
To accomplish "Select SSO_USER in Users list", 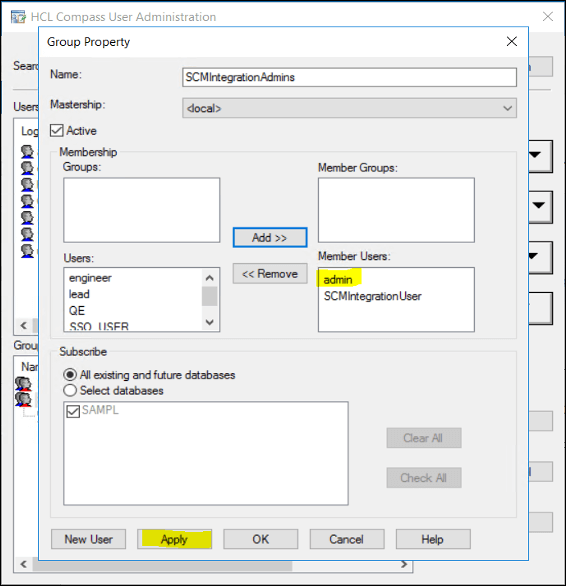I will (x=99, y=326).
